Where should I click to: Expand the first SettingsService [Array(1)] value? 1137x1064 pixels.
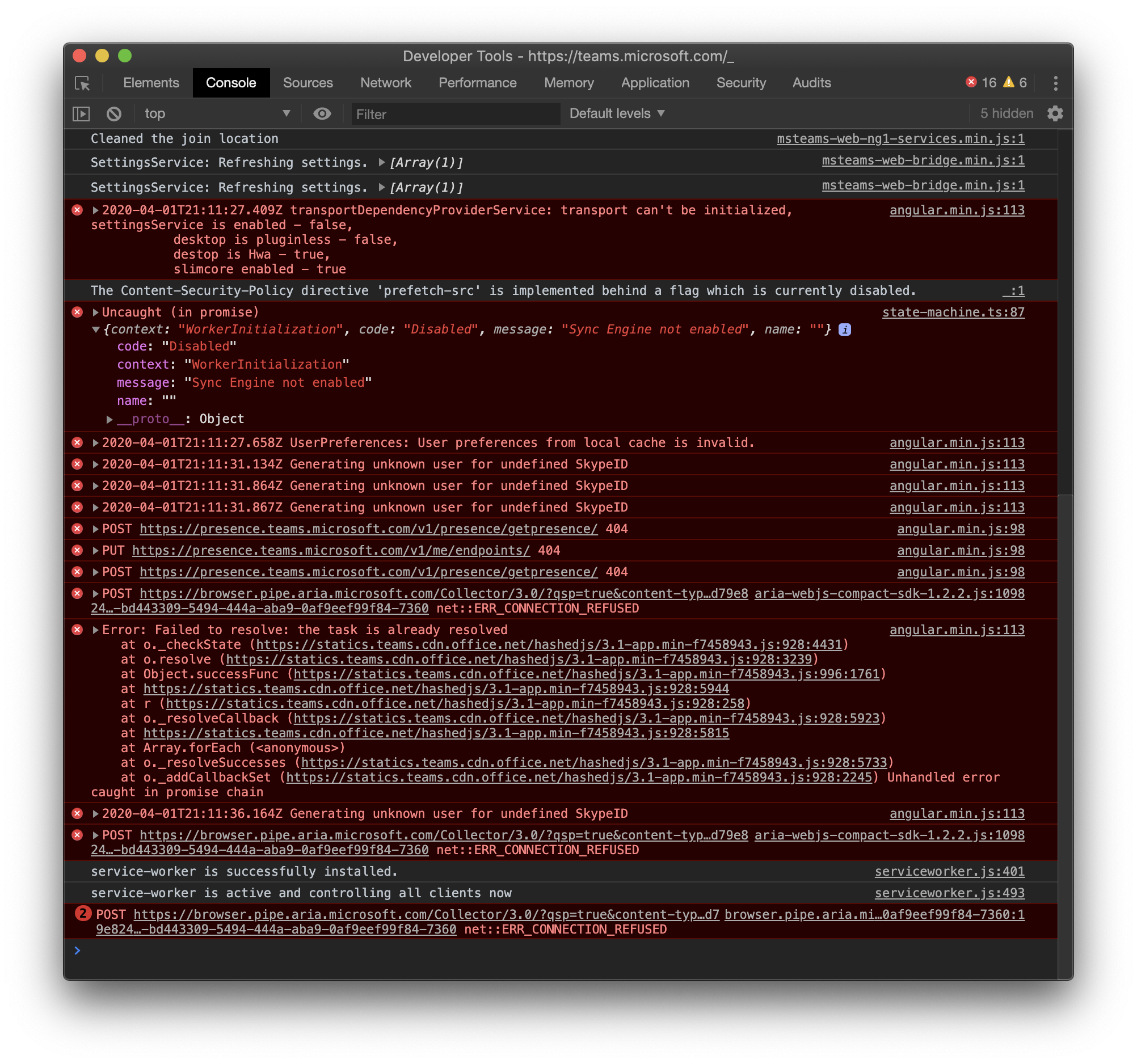tap(381, 162)
